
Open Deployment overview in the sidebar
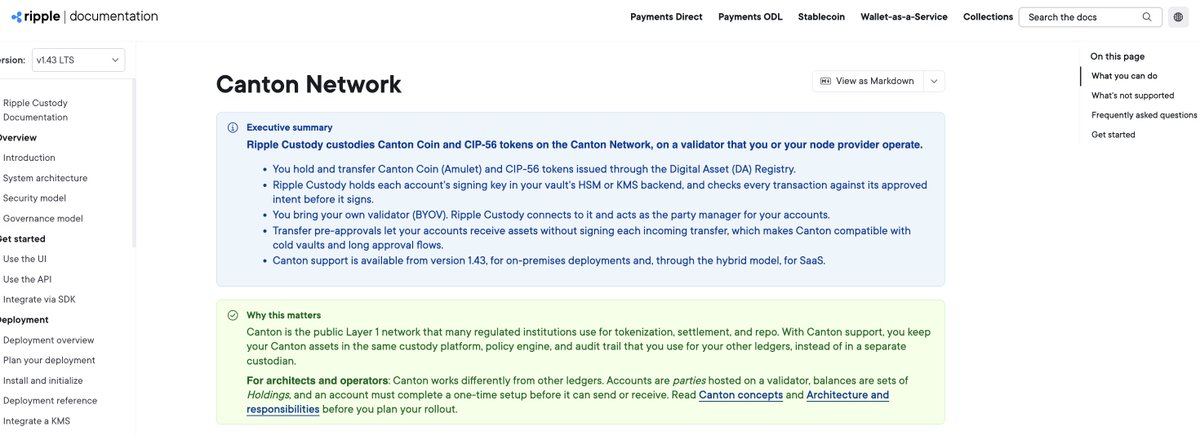(48, 340)
